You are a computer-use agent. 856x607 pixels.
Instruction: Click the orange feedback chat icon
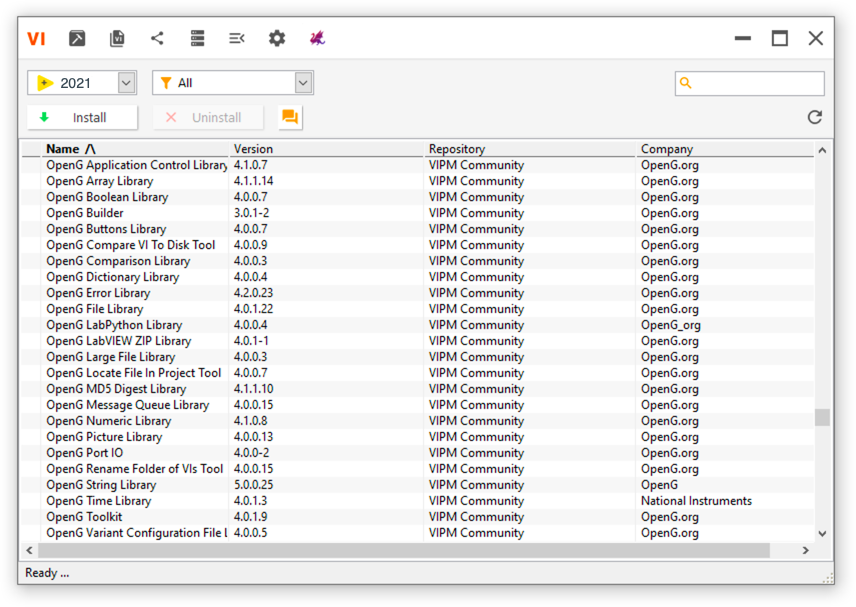point(290,117)
